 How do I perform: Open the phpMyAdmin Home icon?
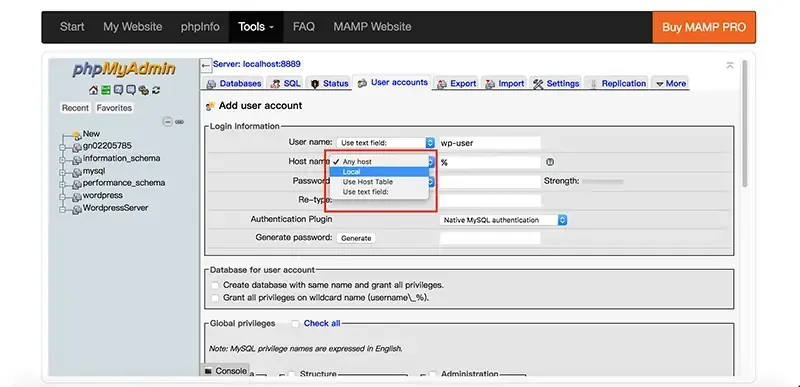click(x=93, y=90)
